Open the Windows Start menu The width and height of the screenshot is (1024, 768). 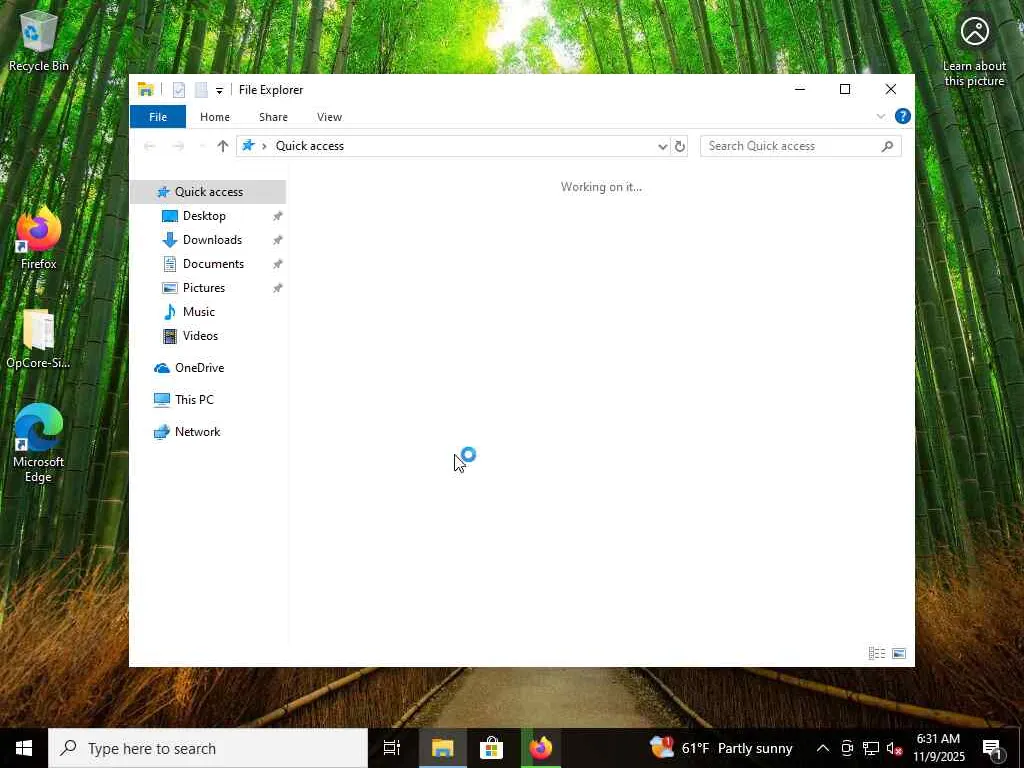click(24, 748)
